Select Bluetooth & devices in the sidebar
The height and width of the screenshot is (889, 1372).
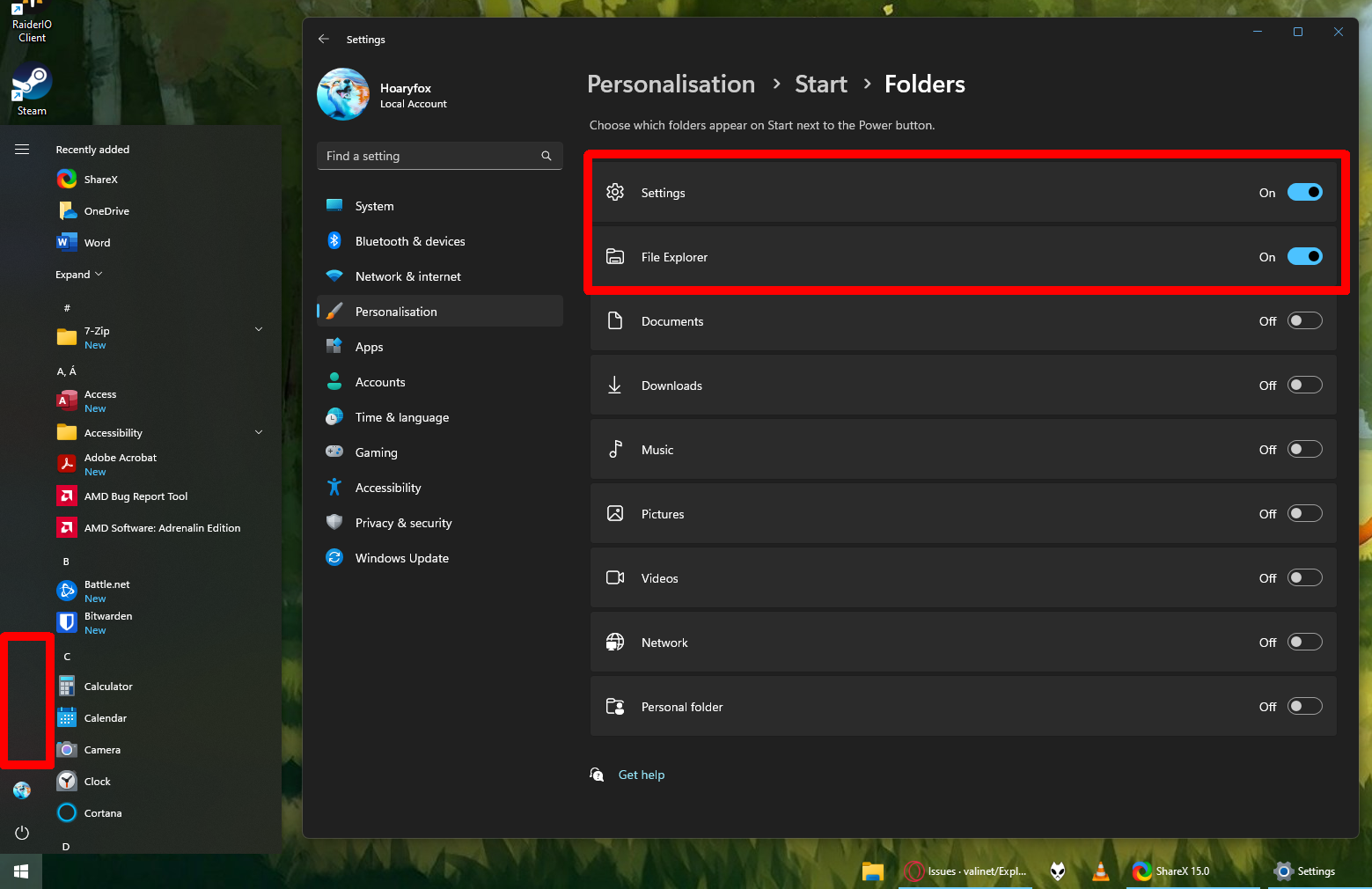click(410, 240)
